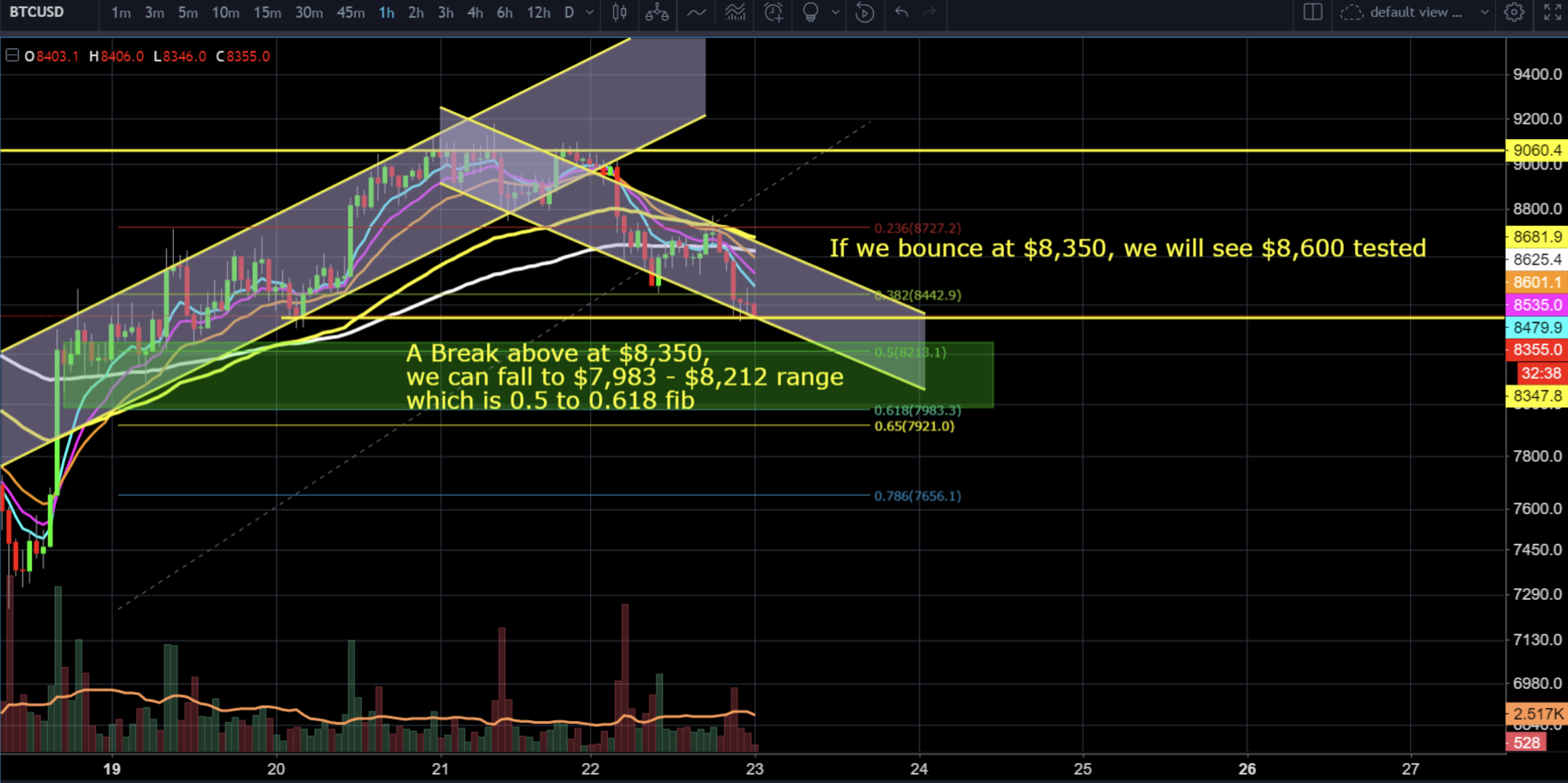Click the yellow 8347.8 price label
The height and width of the screenshot is (783, 1568).
point(1536,396)
